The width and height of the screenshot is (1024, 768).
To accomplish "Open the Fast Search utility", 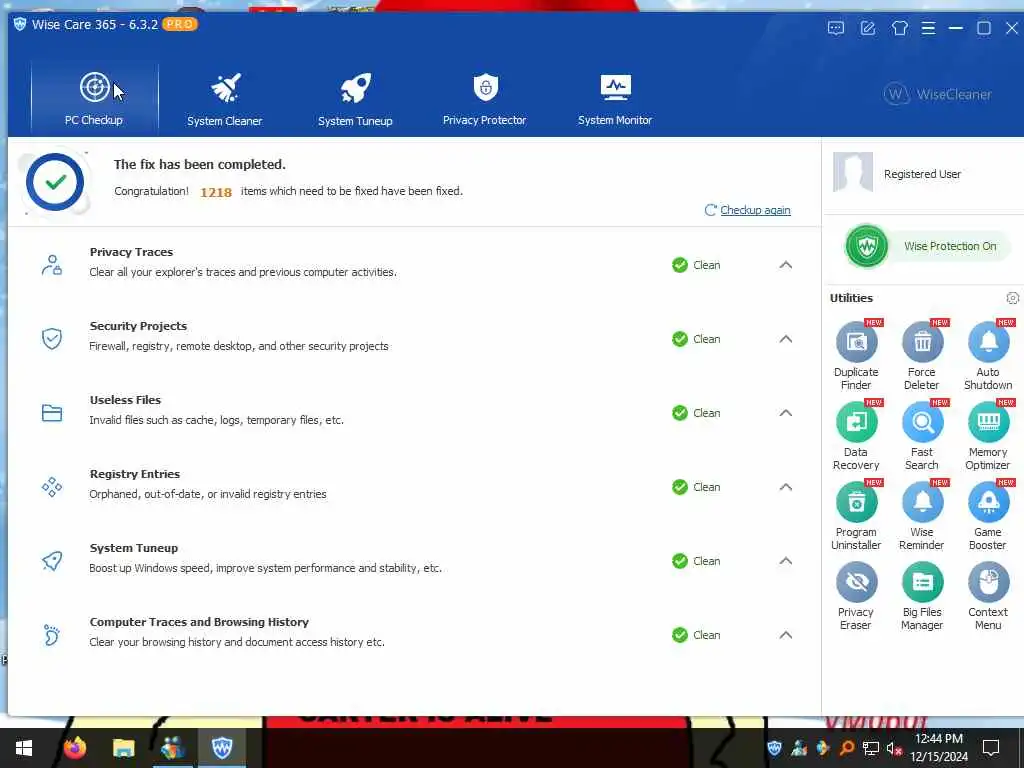I will (922, 436).
